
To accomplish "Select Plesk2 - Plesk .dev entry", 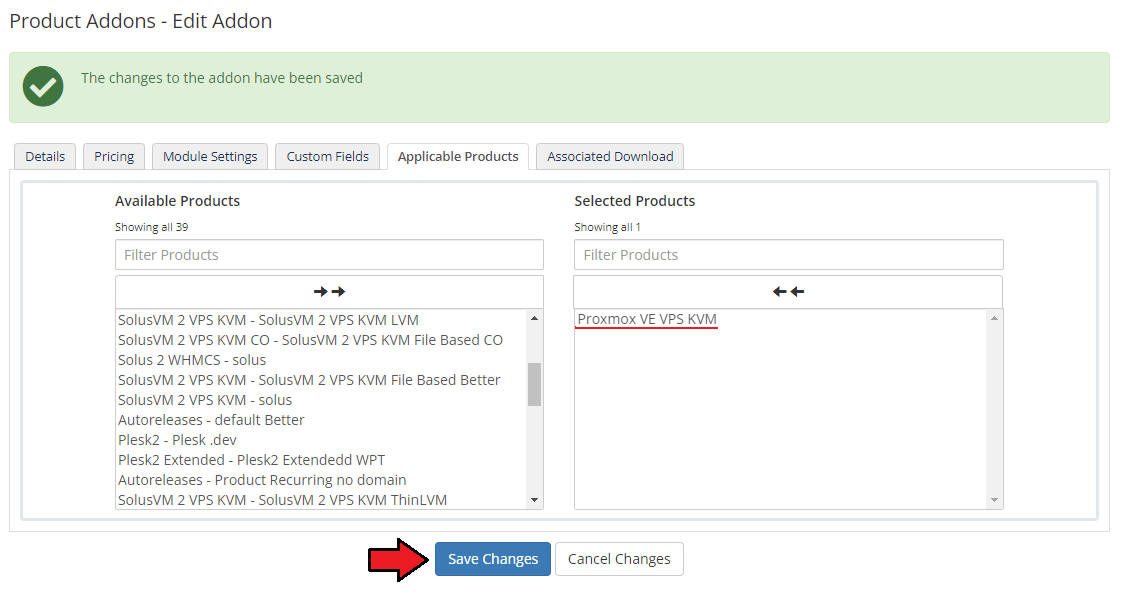I will (321, 440).
